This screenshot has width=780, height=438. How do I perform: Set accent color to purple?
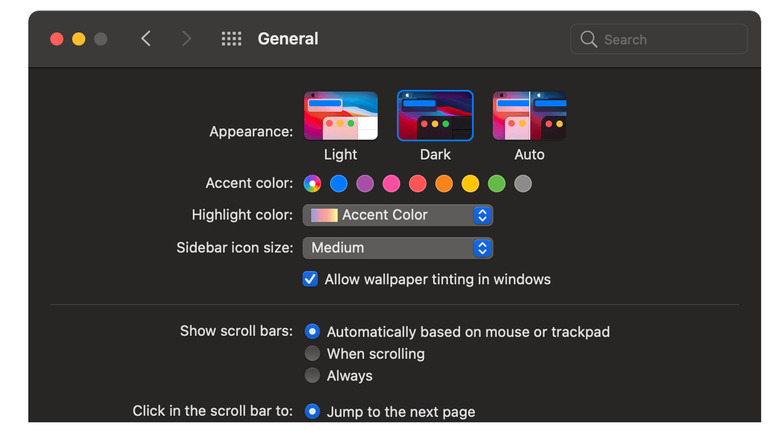click(x=365, y=184)
